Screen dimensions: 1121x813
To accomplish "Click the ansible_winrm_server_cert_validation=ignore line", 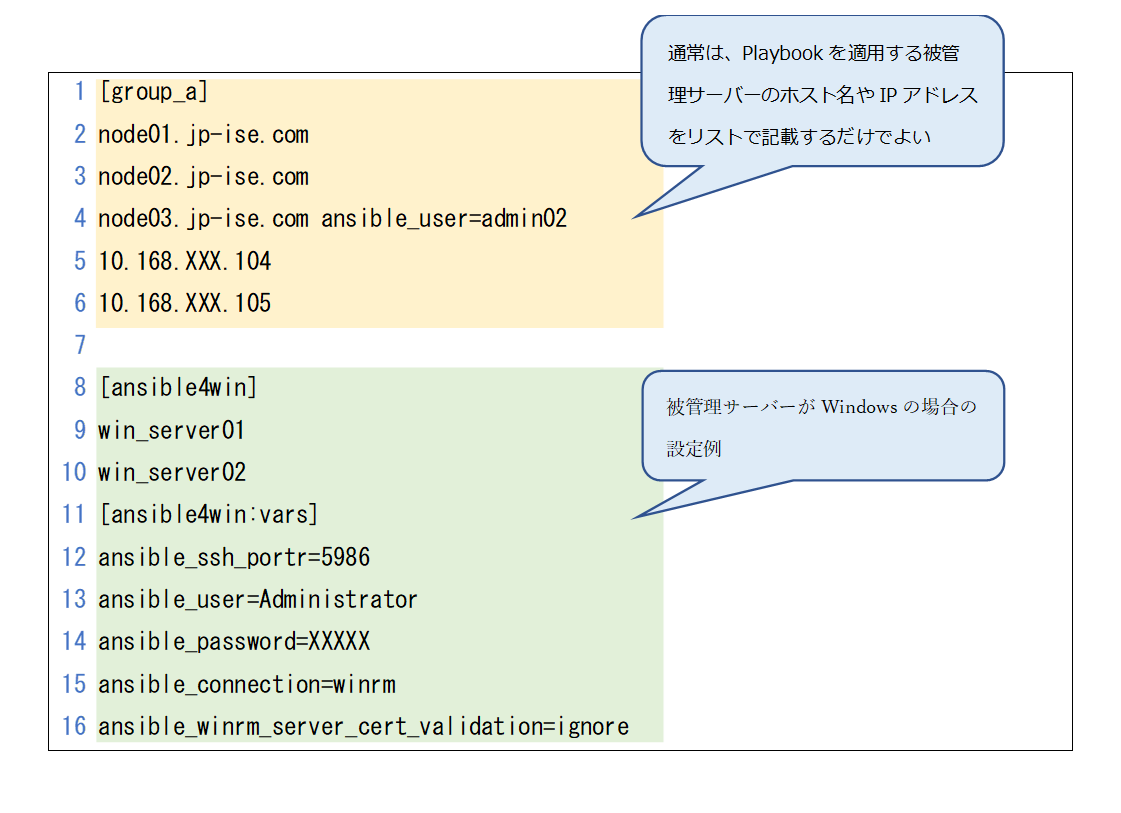I will pos(363,726).
